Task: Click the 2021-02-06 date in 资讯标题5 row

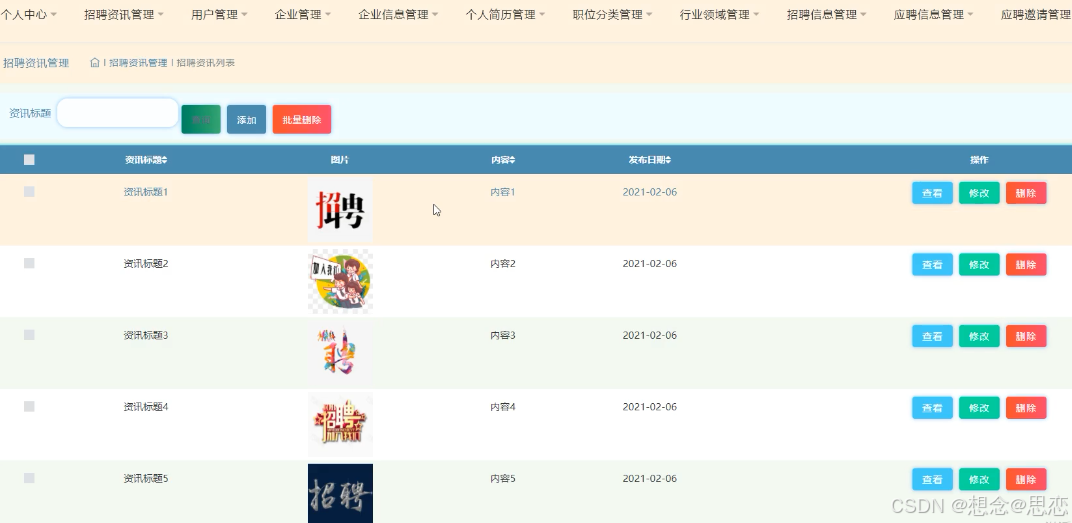Action: click(x=649, y=479)
